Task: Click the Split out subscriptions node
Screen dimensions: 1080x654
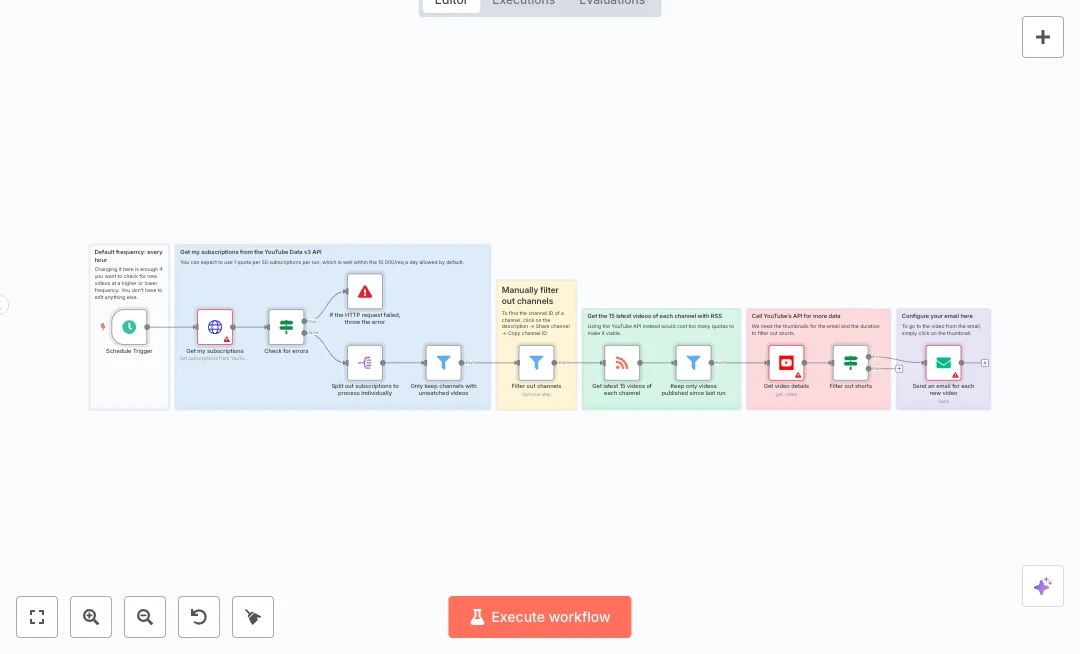Action: click(365, 363)
